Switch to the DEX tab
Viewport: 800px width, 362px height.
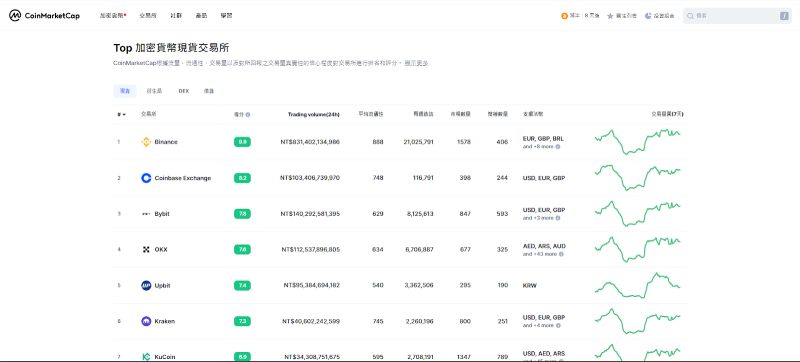click(184, 91)
